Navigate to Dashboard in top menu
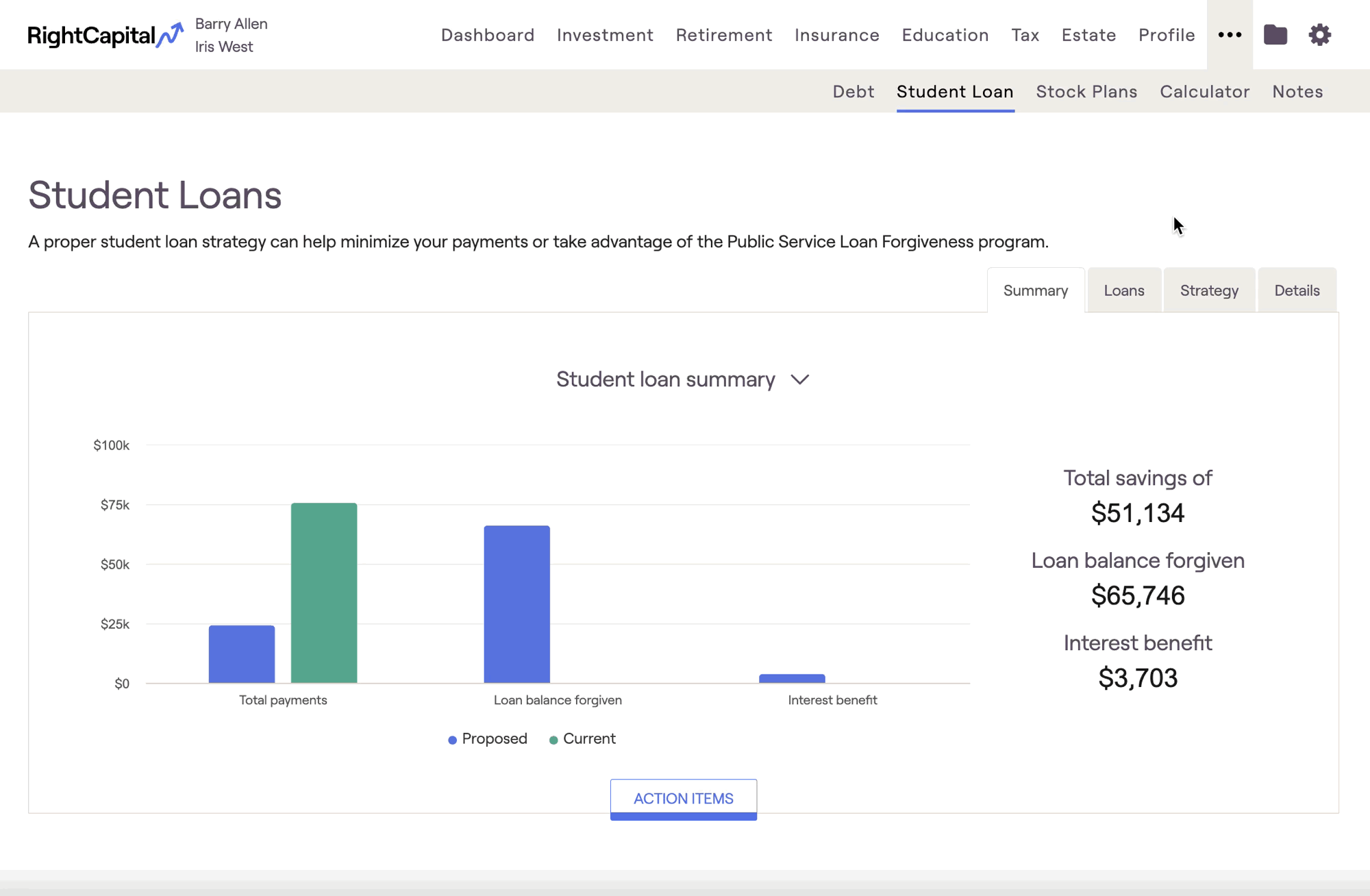This screenshot has height=896, width=1370. (487, 35)
